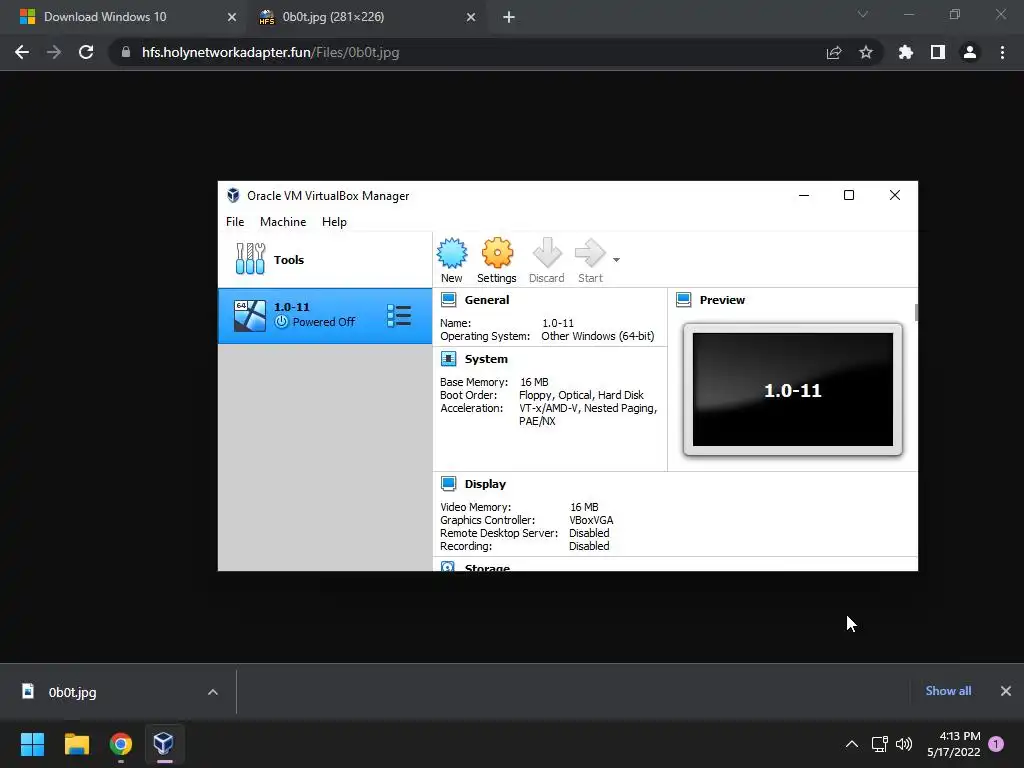The width and height of the screenshot is (1024, 768).
Task: Click the General section heading
Action: [x=487, y=300]
